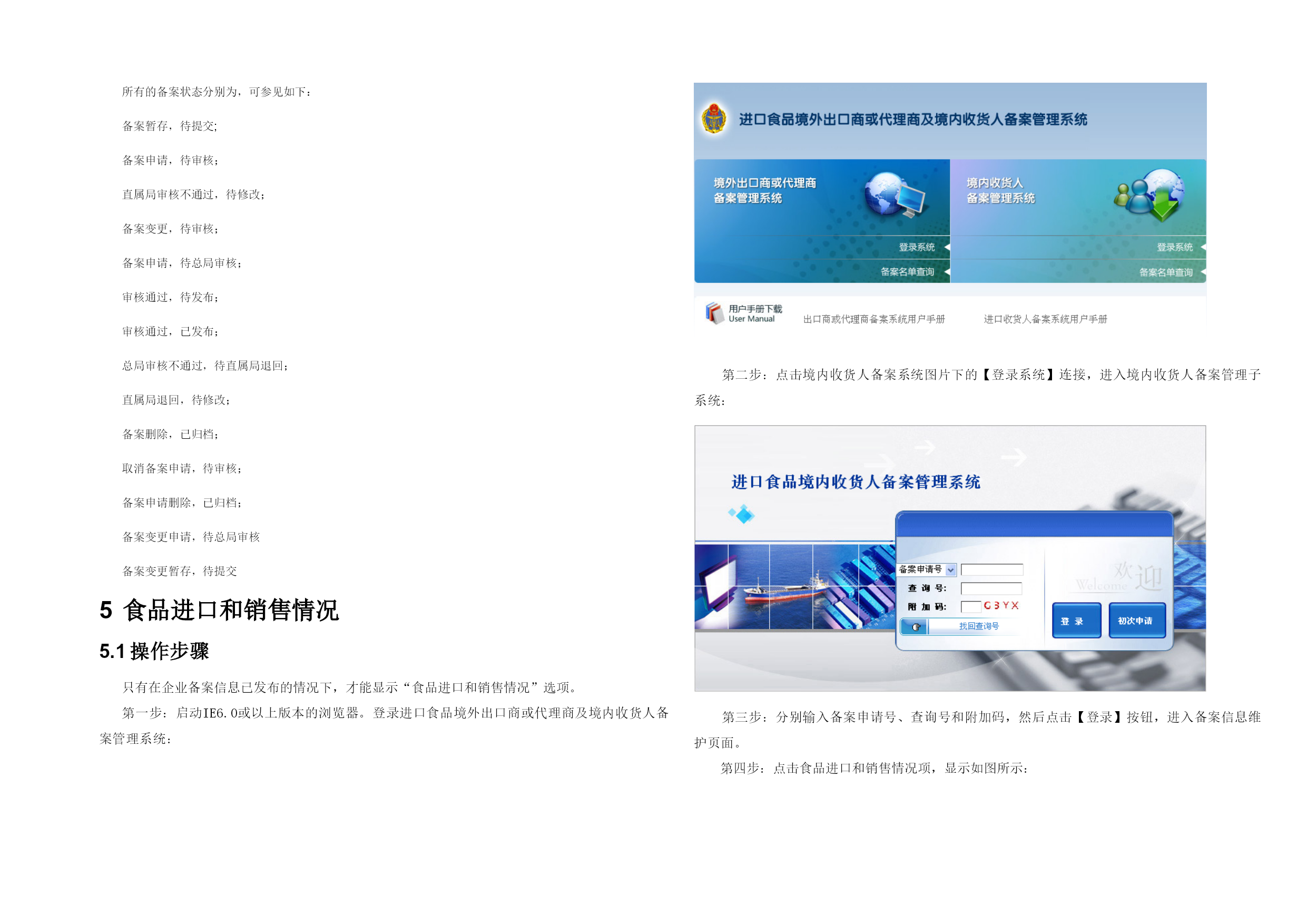This screenshot has height=924, width=1307.
Task: Click the text 审核通过，已发布
Action: 170,331
